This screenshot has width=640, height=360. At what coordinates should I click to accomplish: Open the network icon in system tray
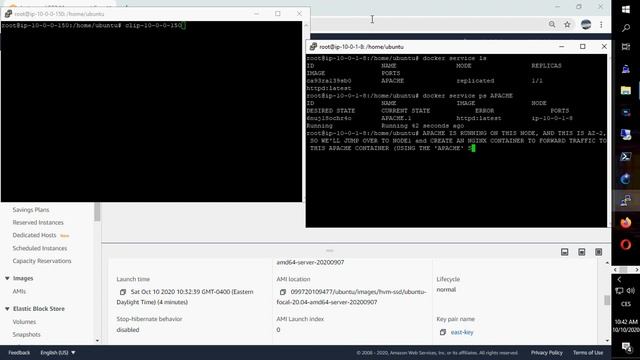(619, 291)
